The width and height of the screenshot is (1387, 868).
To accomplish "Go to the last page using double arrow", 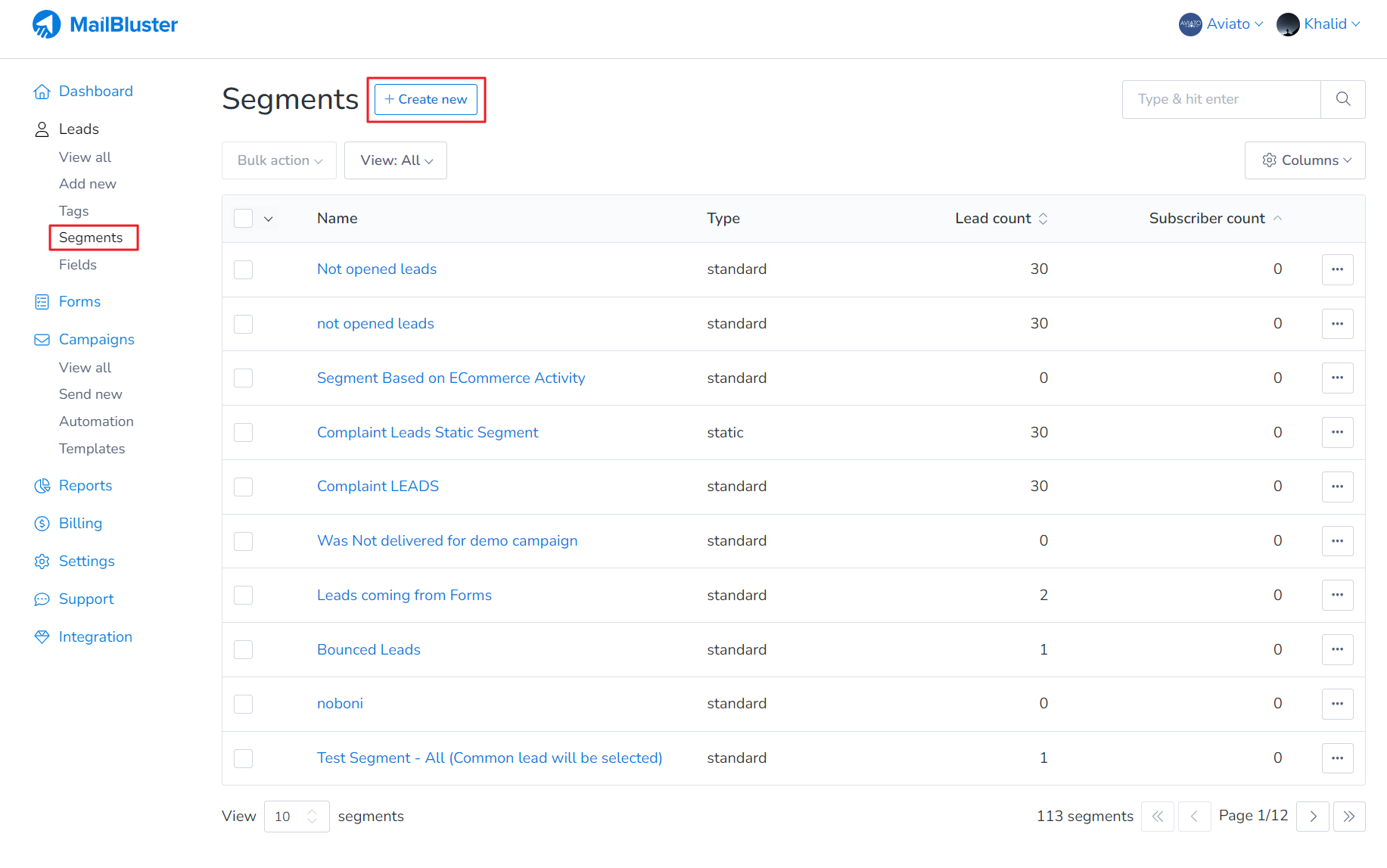I will pos(1348,817).
